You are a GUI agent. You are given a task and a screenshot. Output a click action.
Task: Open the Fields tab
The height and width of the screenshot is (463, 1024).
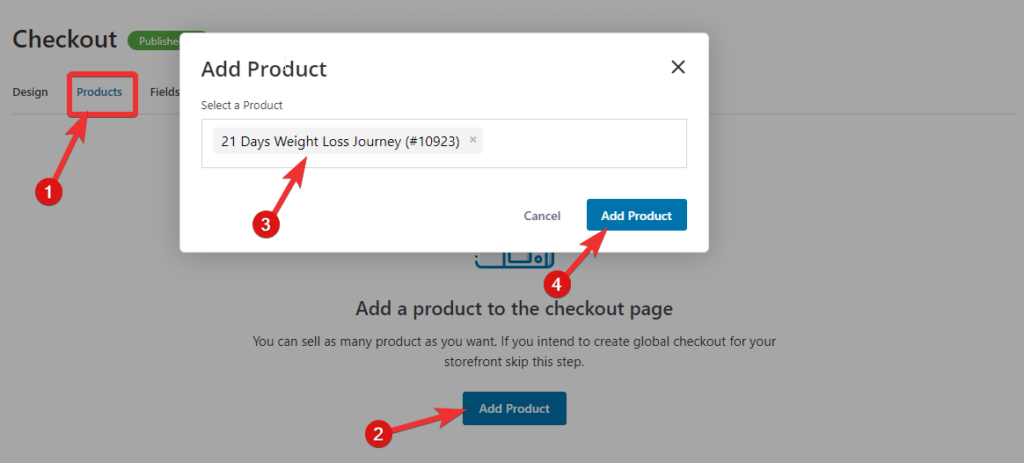click(165, 92)
